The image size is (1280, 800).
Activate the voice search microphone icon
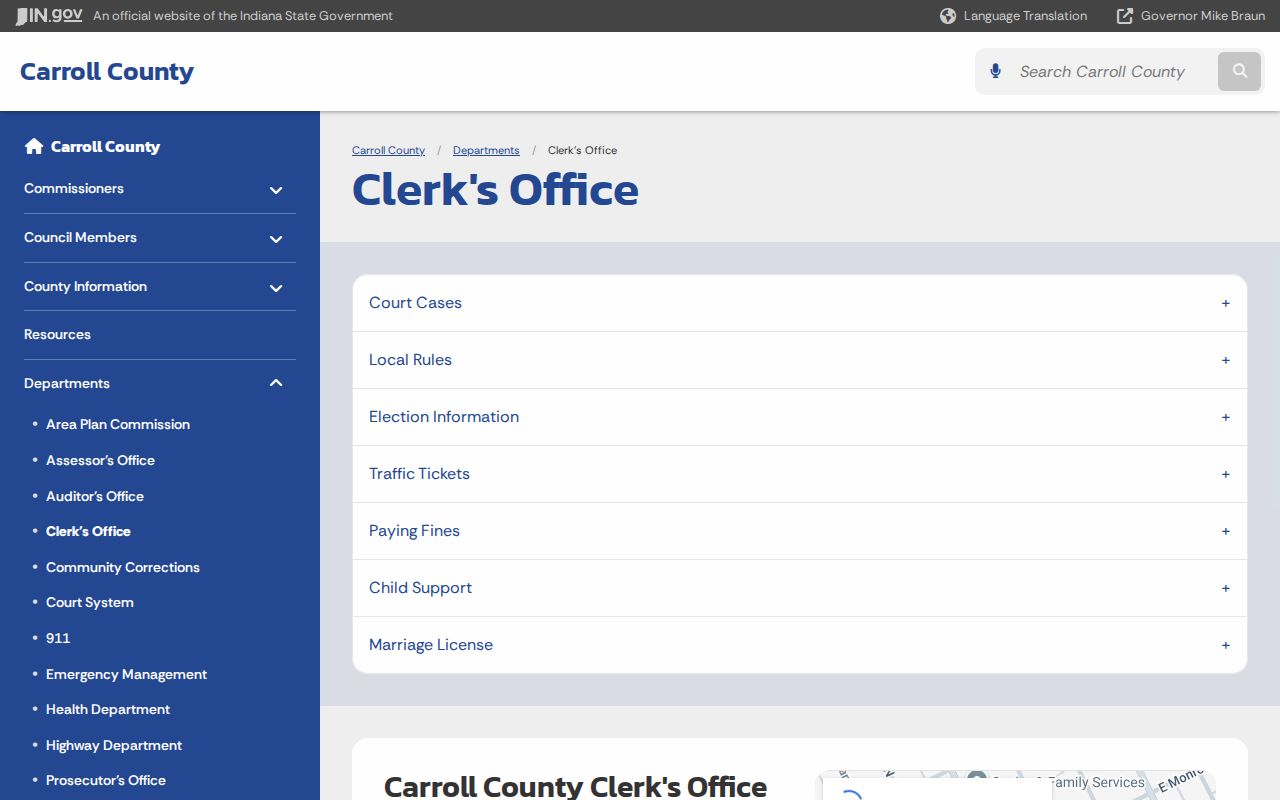coord(995,71)
